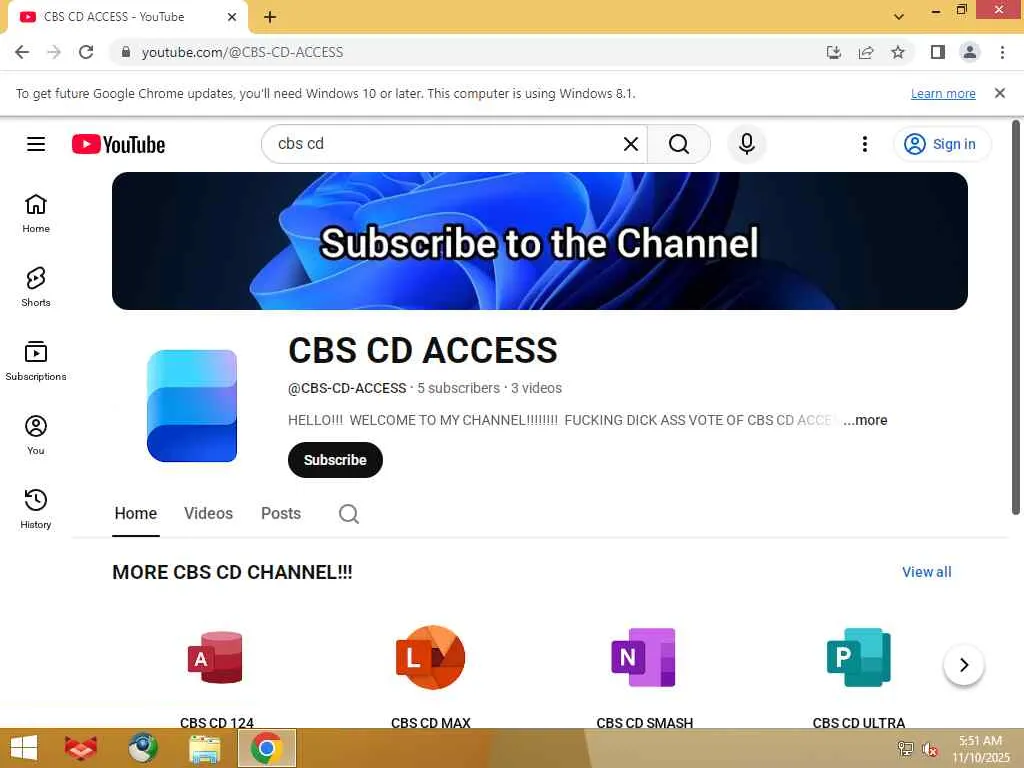
Task: Click the channel banner image
Action: click(x=539, y=241)
